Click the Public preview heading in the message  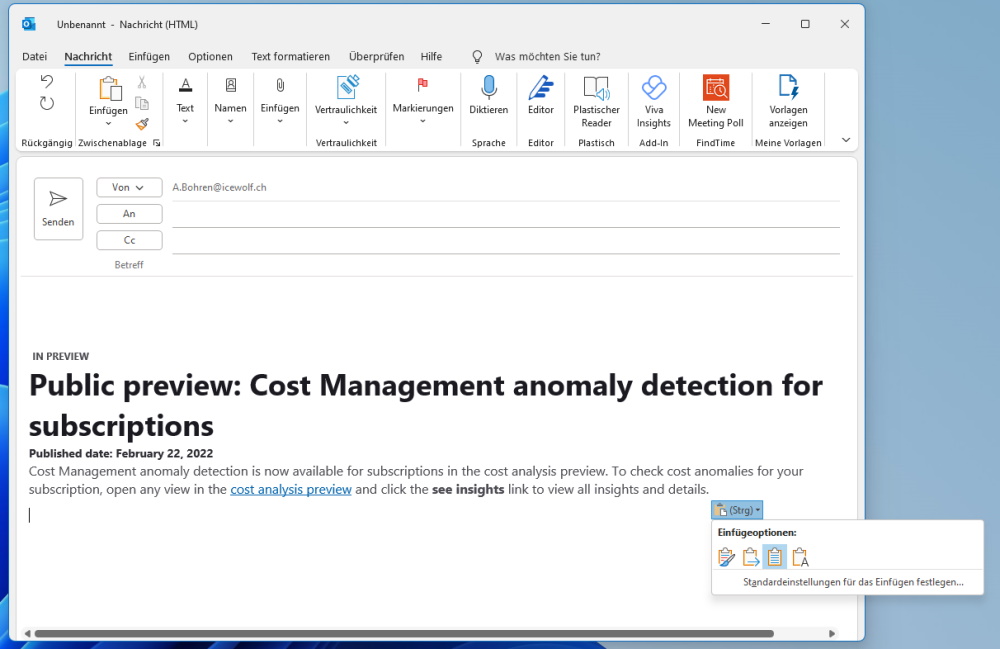click(426, 405)
